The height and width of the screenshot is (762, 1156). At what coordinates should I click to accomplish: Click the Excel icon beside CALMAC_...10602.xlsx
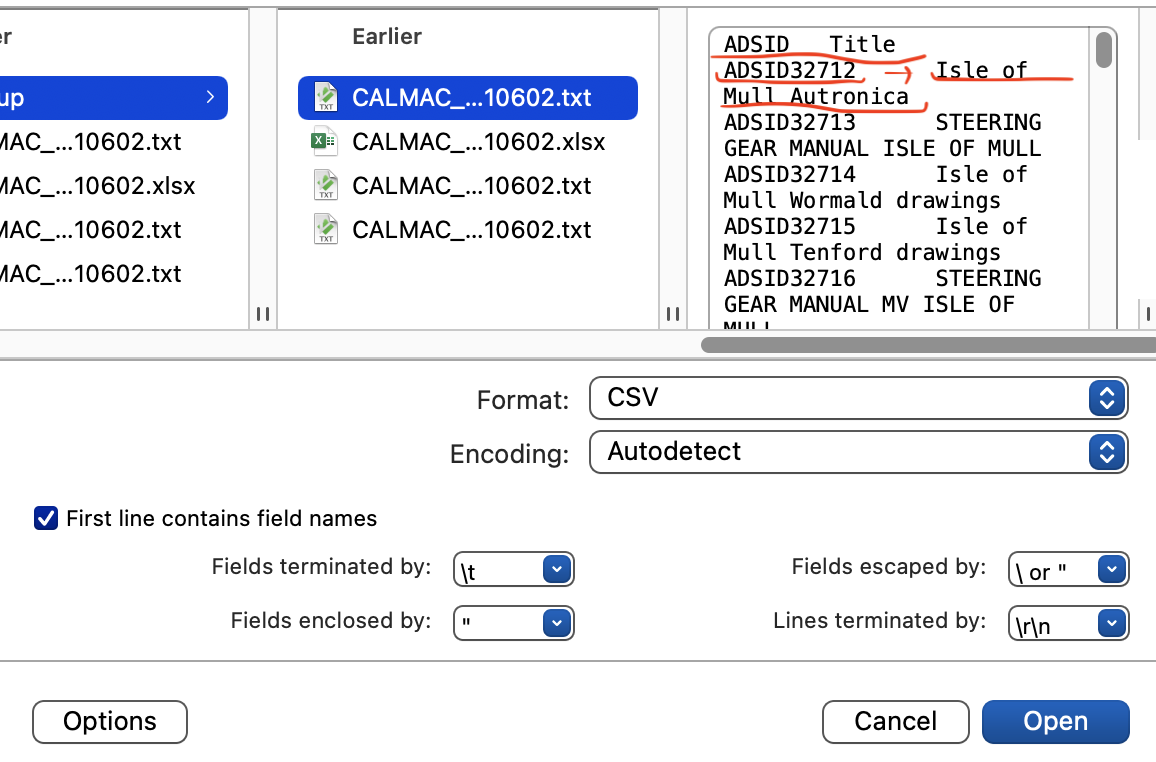tap(325, 141)
